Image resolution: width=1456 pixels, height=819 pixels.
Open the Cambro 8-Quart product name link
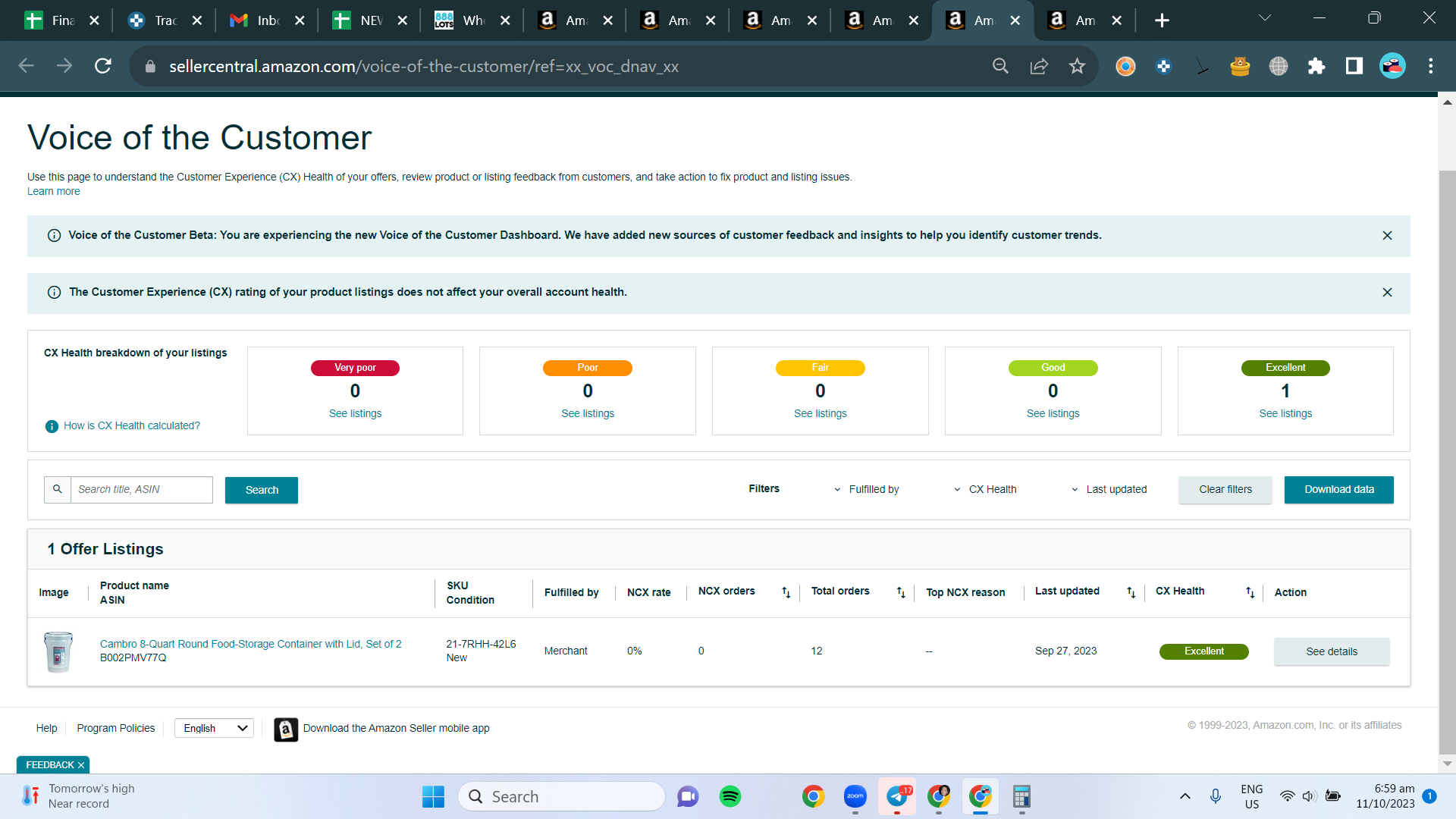251,644
